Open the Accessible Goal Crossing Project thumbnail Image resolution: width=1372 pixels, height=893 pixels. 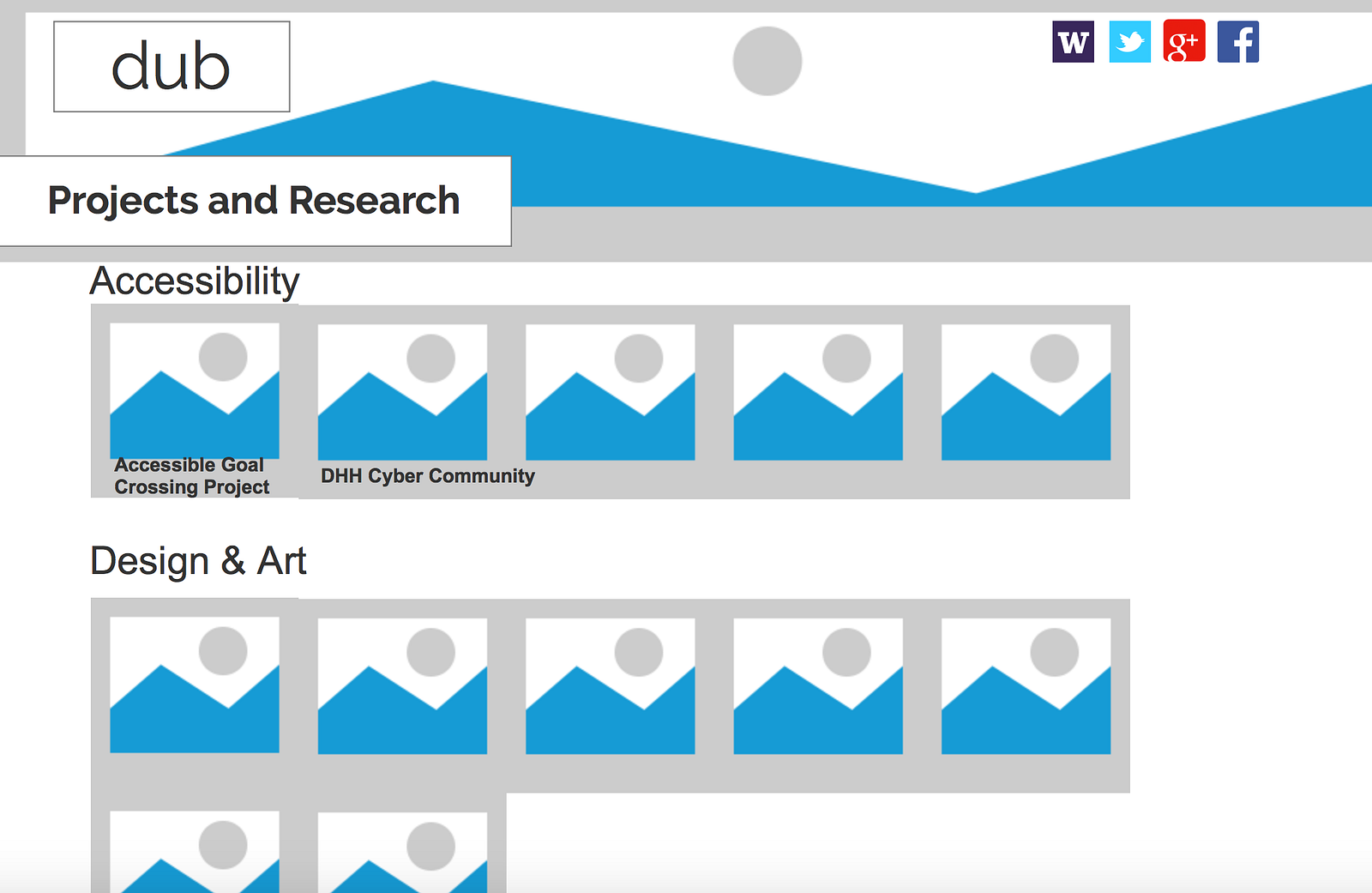(x=195, y=391)
